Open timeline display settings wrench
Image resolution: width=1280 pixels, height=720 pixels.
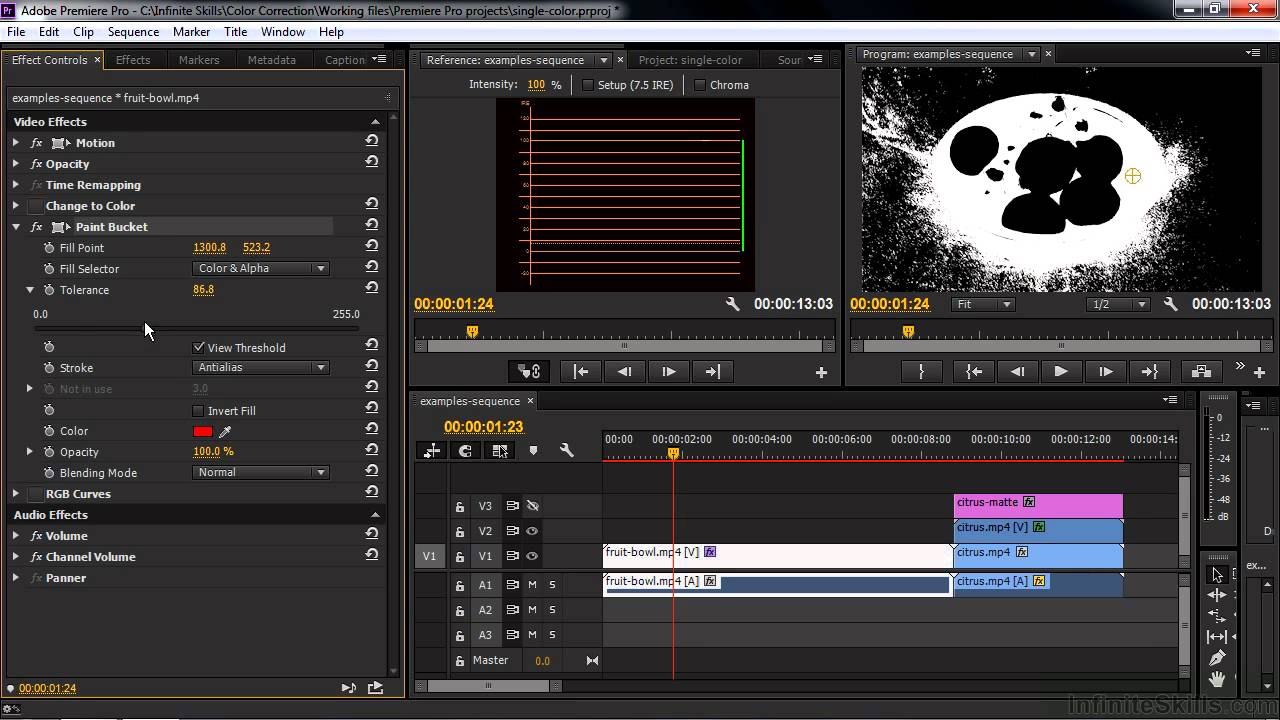(566, 451)
